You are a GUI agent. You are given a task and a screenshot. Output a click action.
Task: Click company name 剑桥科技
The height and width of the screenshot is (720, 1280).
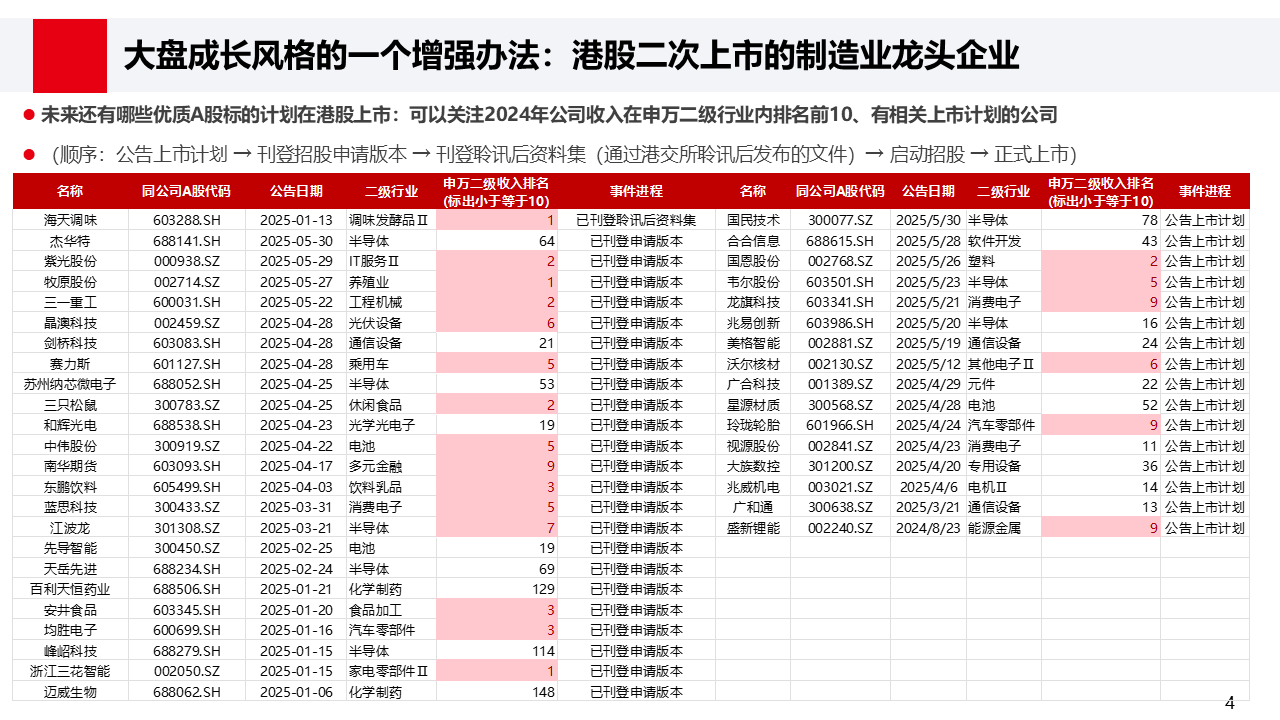pyautogui.click(x=71, y=343)
